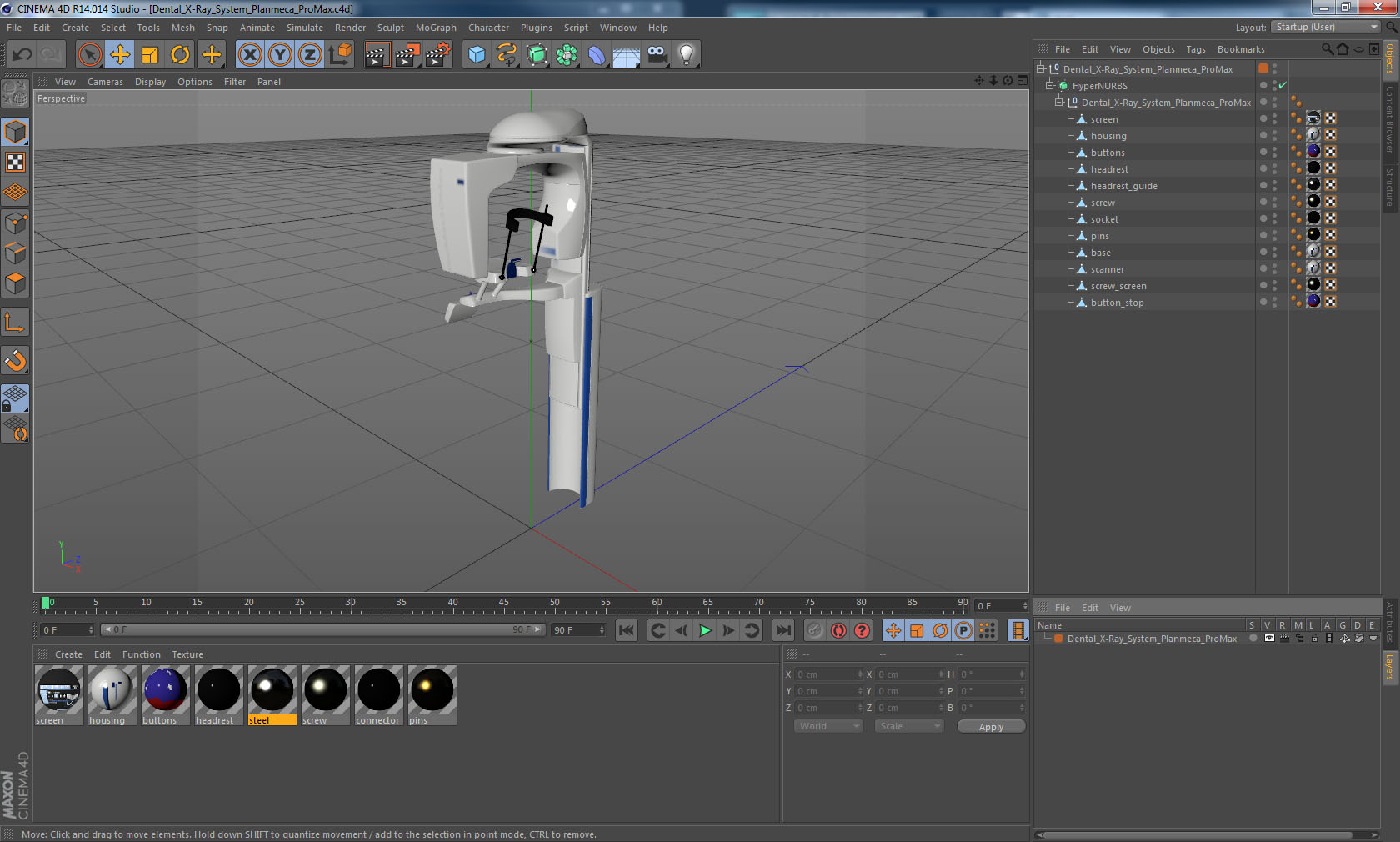
Task: Add a floor environment object
Action: pyautogui.click(x=626, y=55)
